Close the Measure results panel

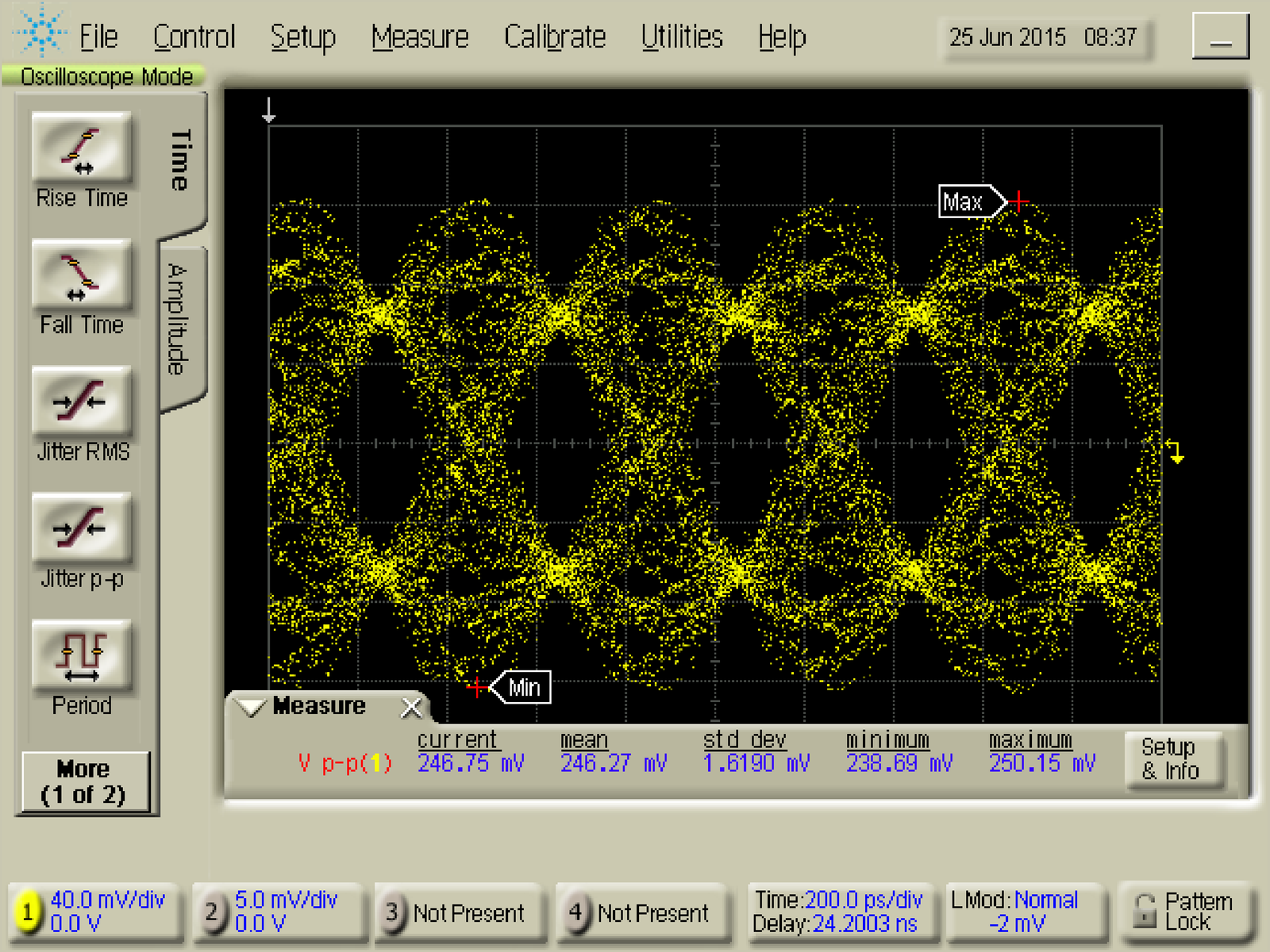(411, 707)
